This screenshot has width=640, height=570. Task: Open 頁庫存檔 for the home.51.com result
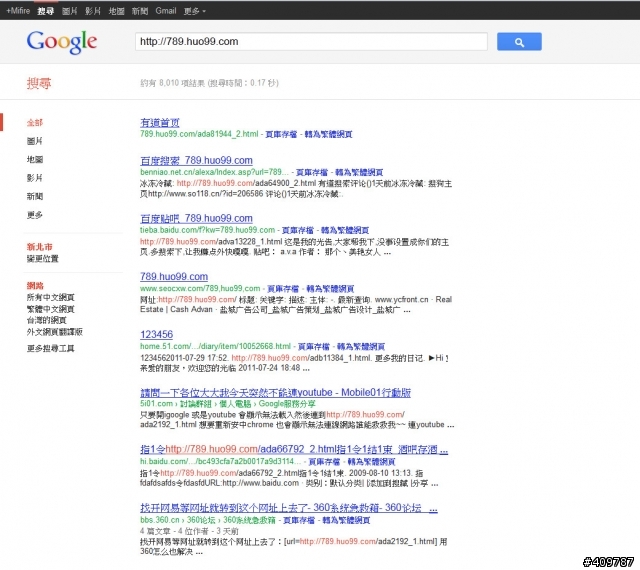click(313, 346)
